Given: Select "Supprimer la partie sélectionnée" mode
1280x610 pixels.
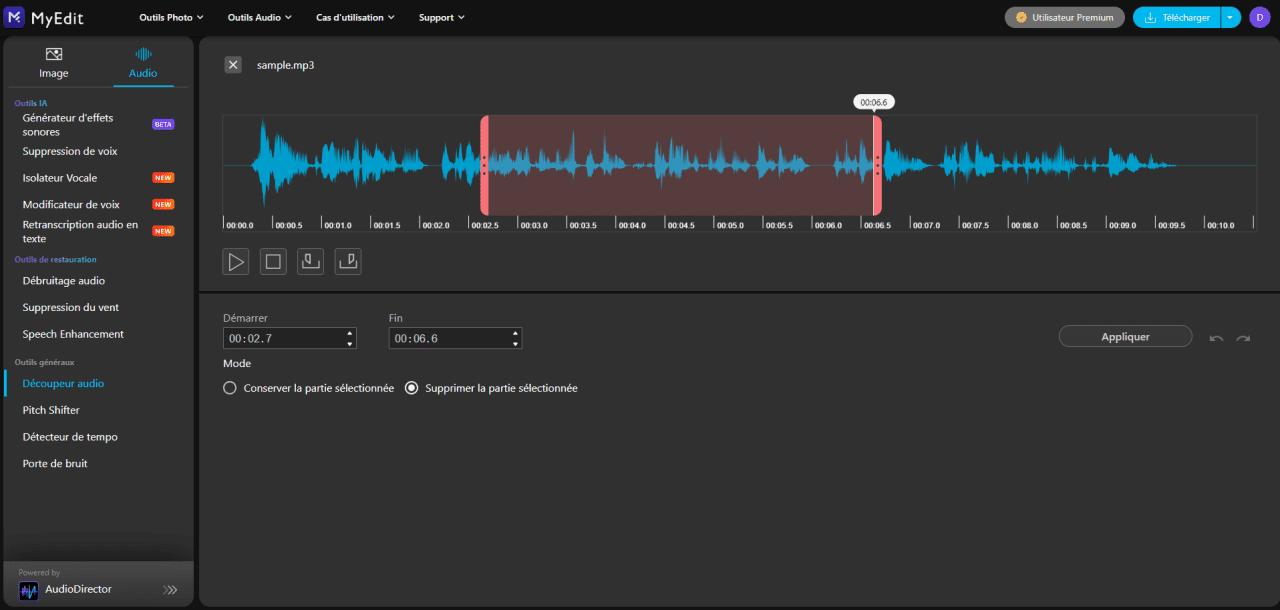Looking at the screenshot, I should [411, 388].
